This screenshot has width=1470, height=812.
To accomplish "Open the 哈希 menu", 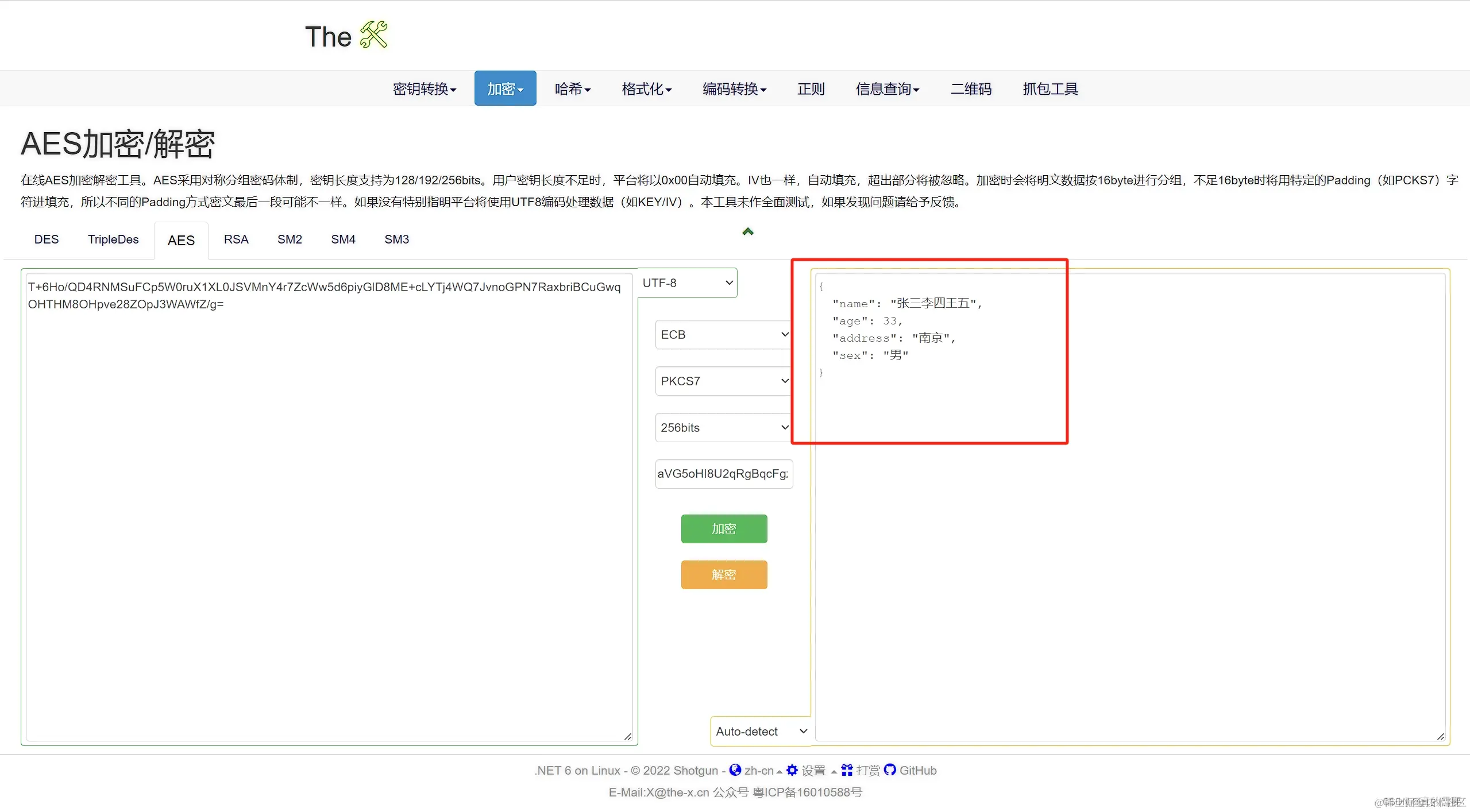I will [572, 89].
